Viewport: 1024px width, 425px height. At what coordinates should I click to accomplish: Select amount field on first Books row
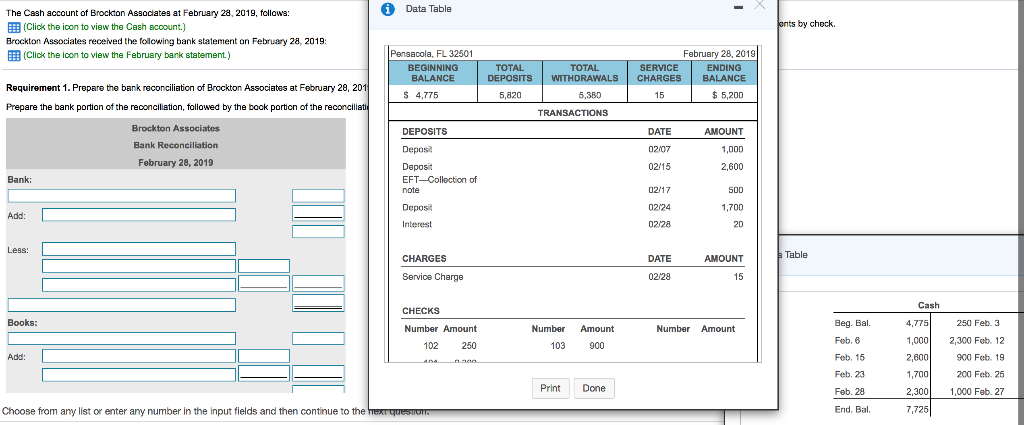coord(318,338)
